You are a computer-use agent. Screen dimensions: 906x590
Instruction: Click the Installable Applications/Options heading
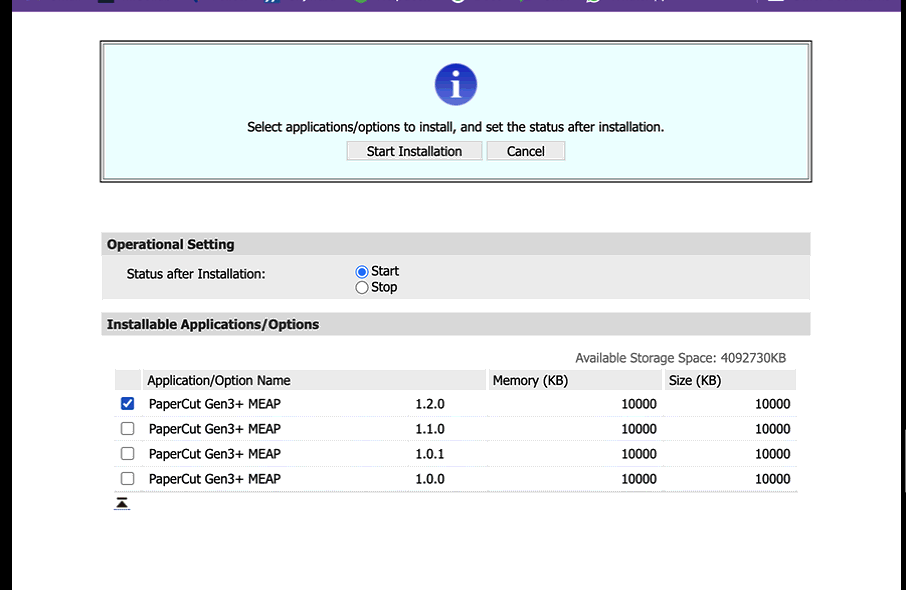[213, 324]
